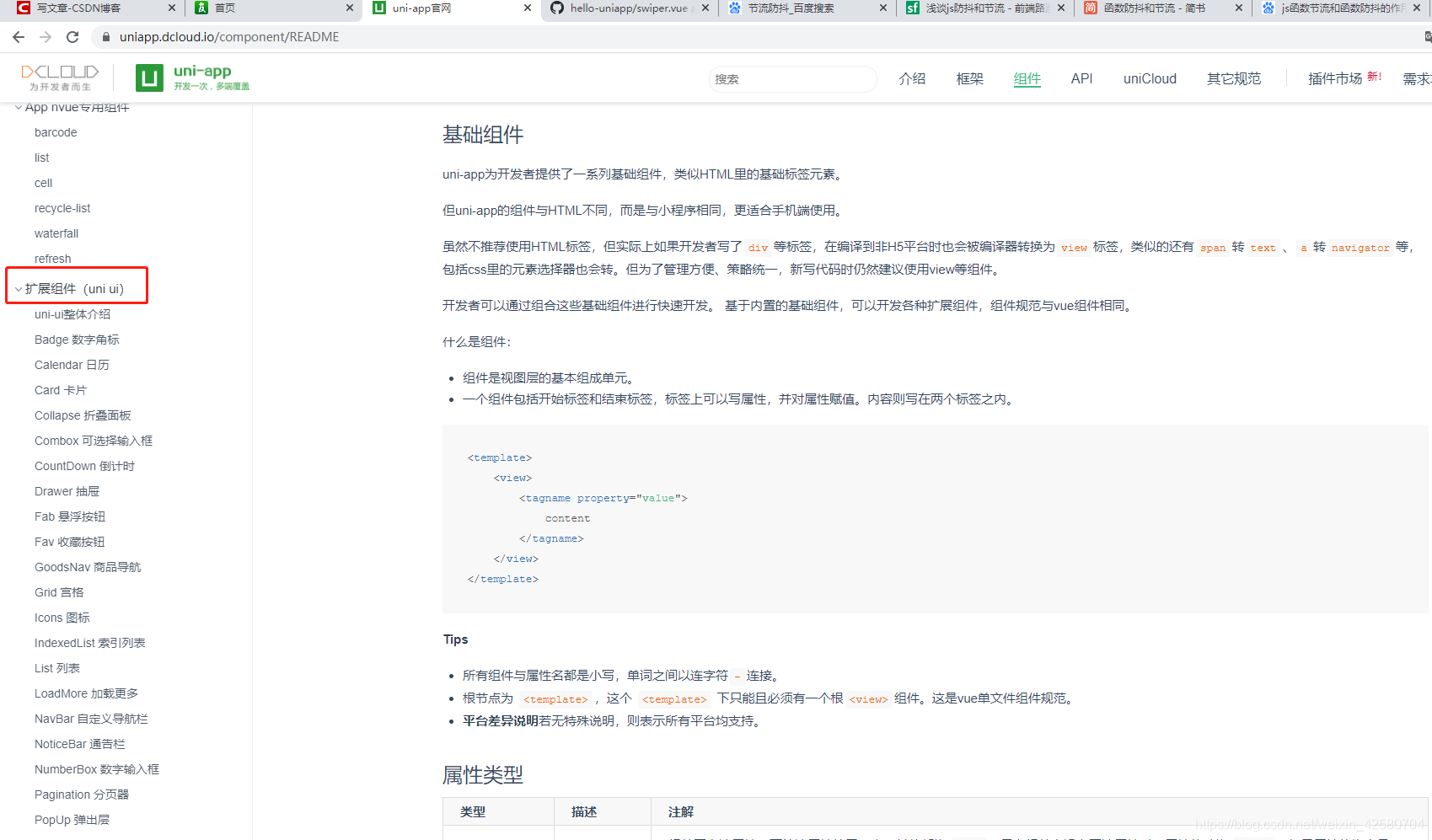This screenshot has height=840, width=1432.
Task: Click the lock icon in address bar
Action: pos(106,37)
